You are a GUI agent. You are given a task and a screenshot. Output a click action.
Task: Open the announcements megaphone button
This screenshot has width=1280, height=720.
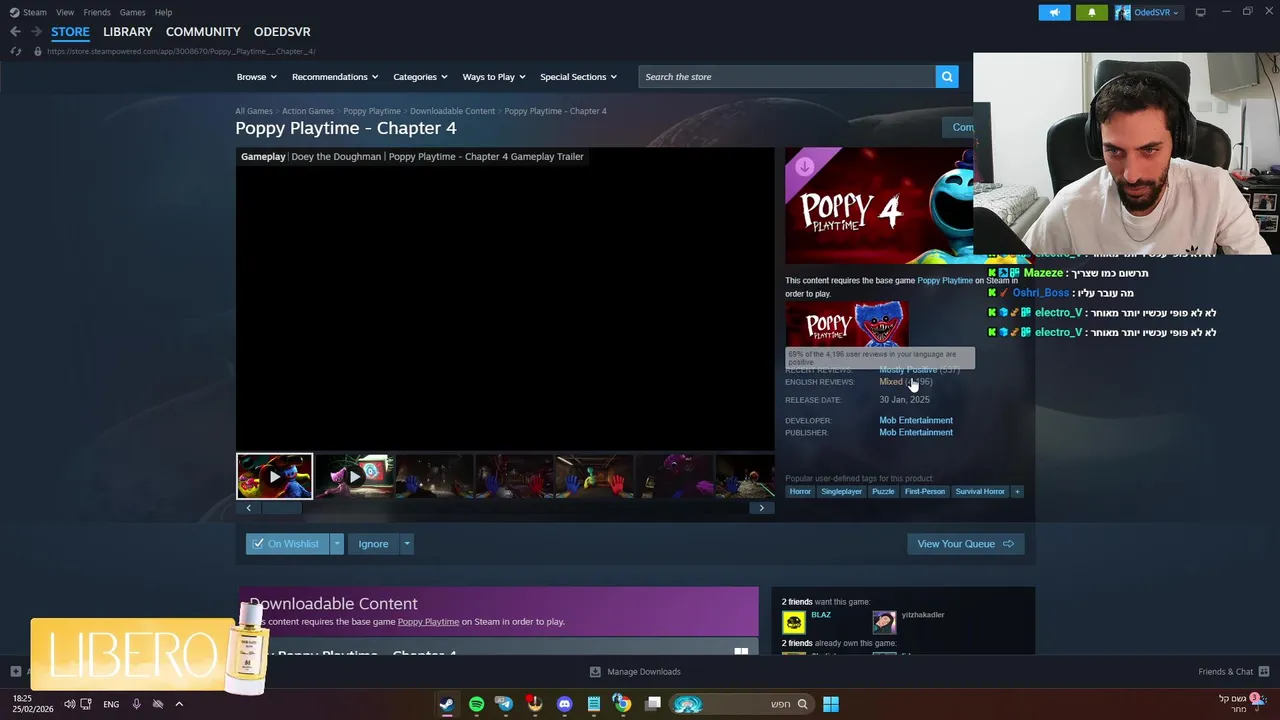tap(1054, 12)
